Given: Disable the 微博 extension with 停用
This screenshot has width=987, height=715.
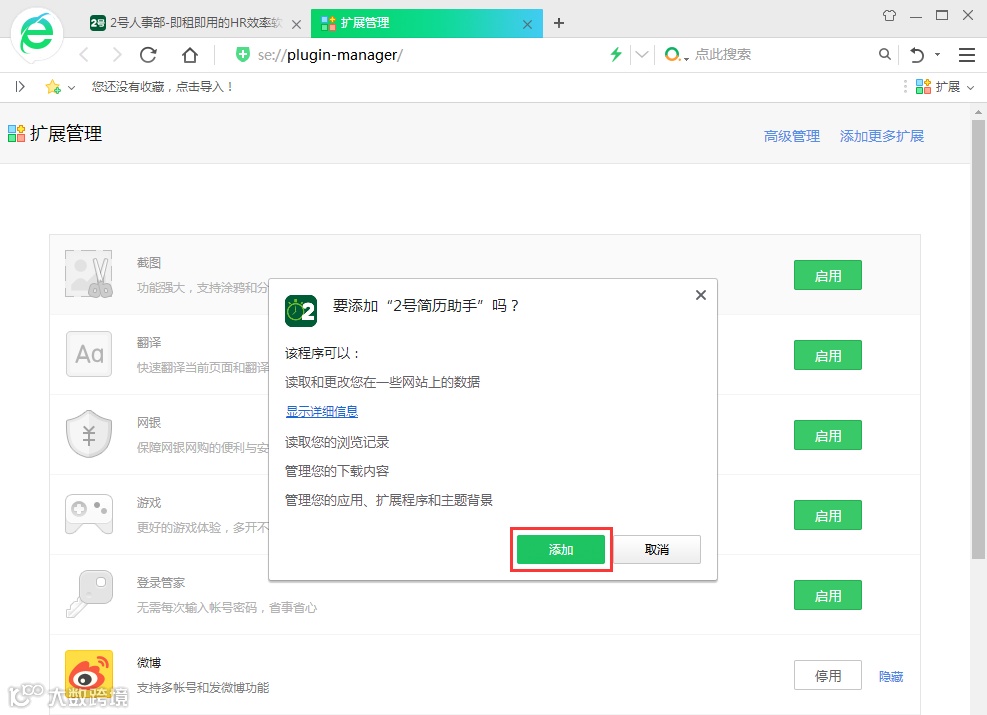Looking at the screenshot, I should [x=828, y=675].
